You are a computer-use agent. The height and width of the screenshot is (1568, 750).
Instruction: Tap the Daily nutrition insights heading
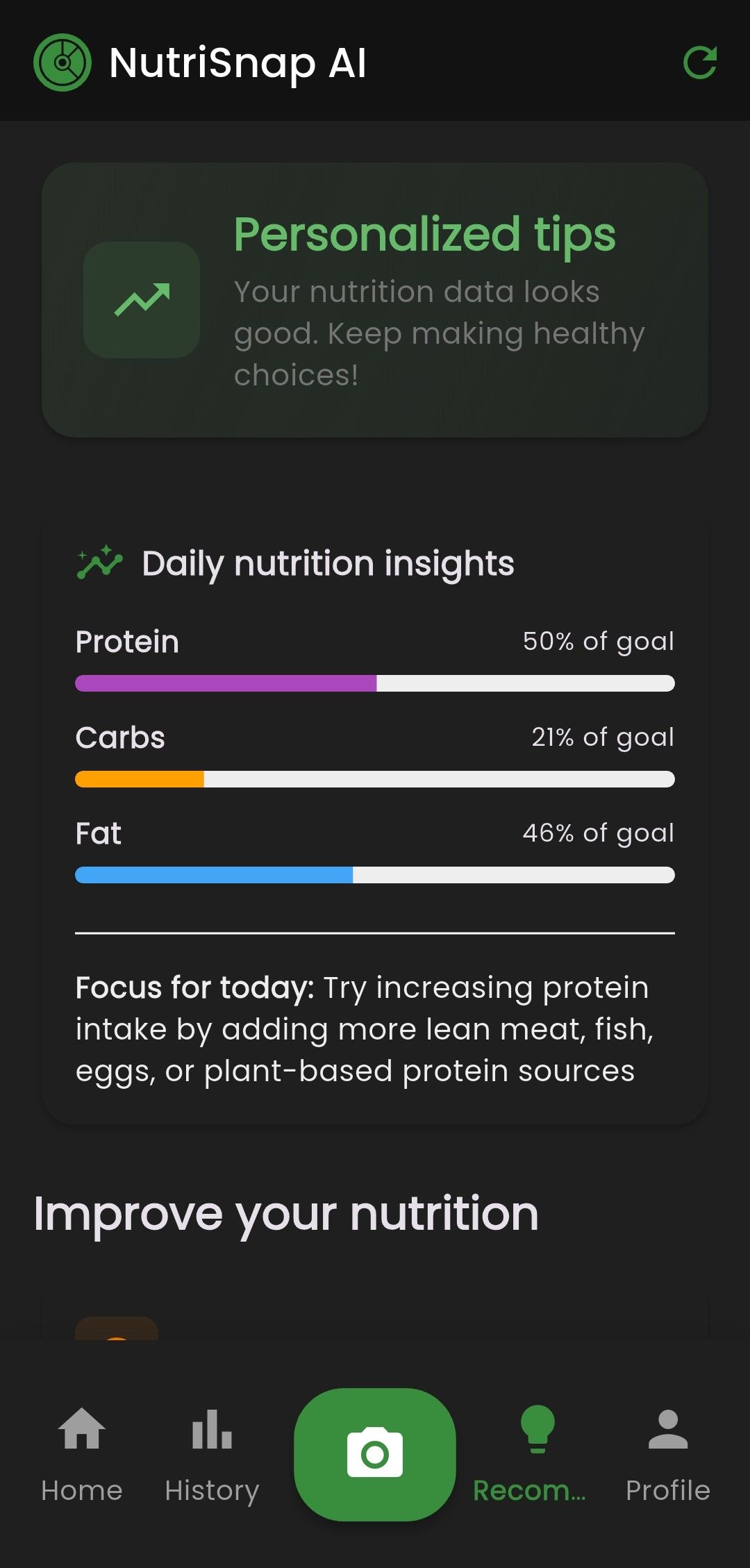pyautogui.click(x=328, y=563)
